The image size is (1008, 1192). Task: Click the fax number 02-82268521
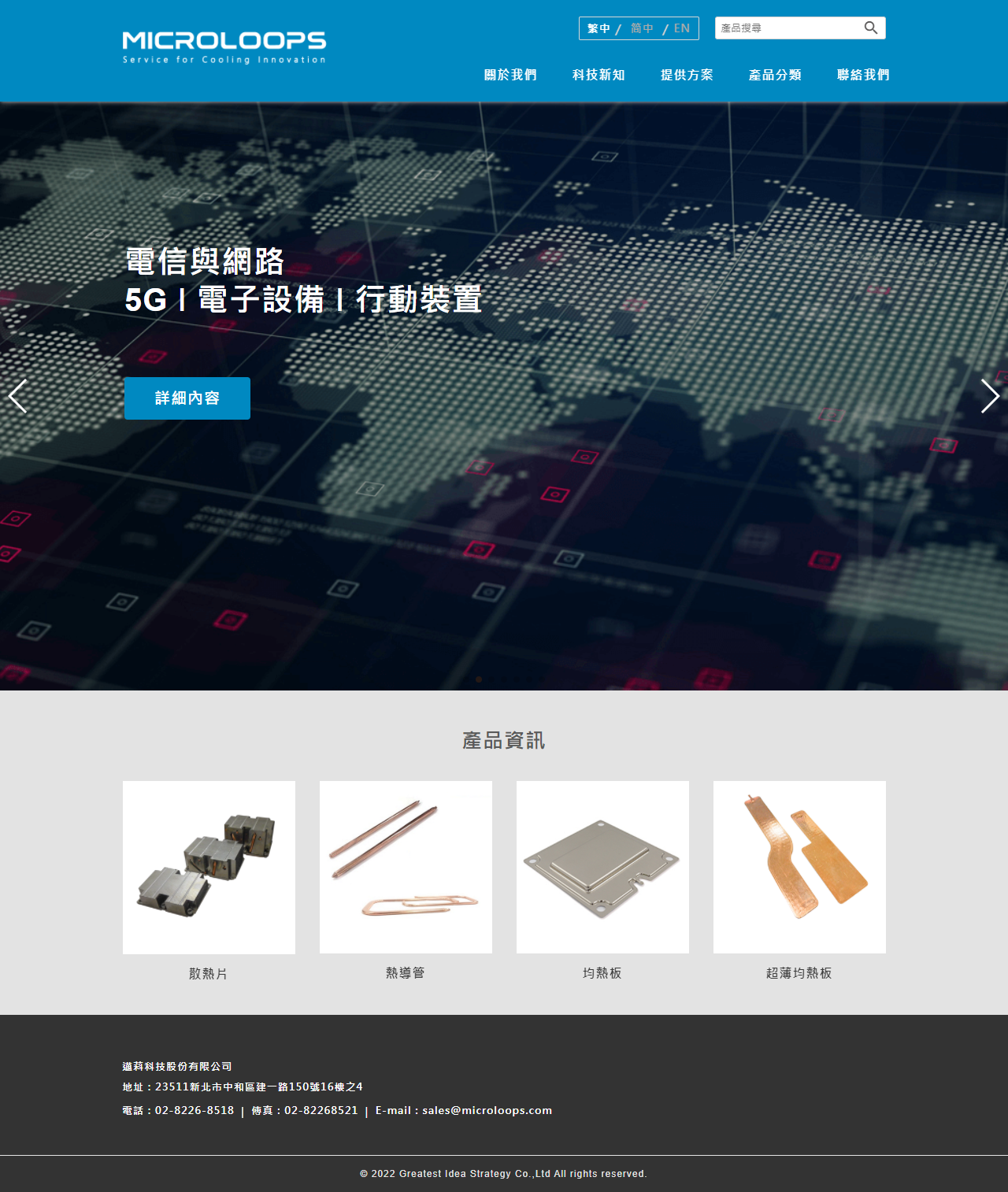click(321, 1111)
